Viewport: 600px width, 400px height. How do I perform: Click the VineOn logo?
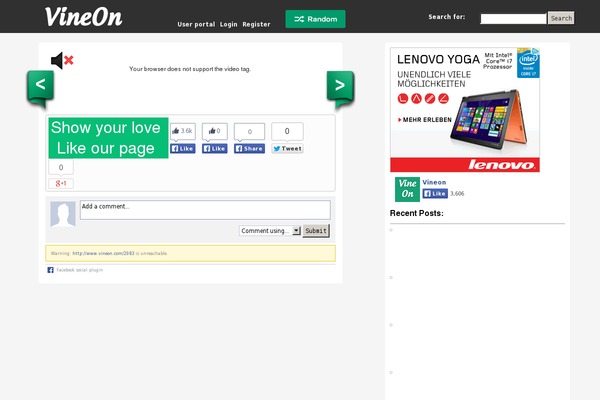pos(83,17)
